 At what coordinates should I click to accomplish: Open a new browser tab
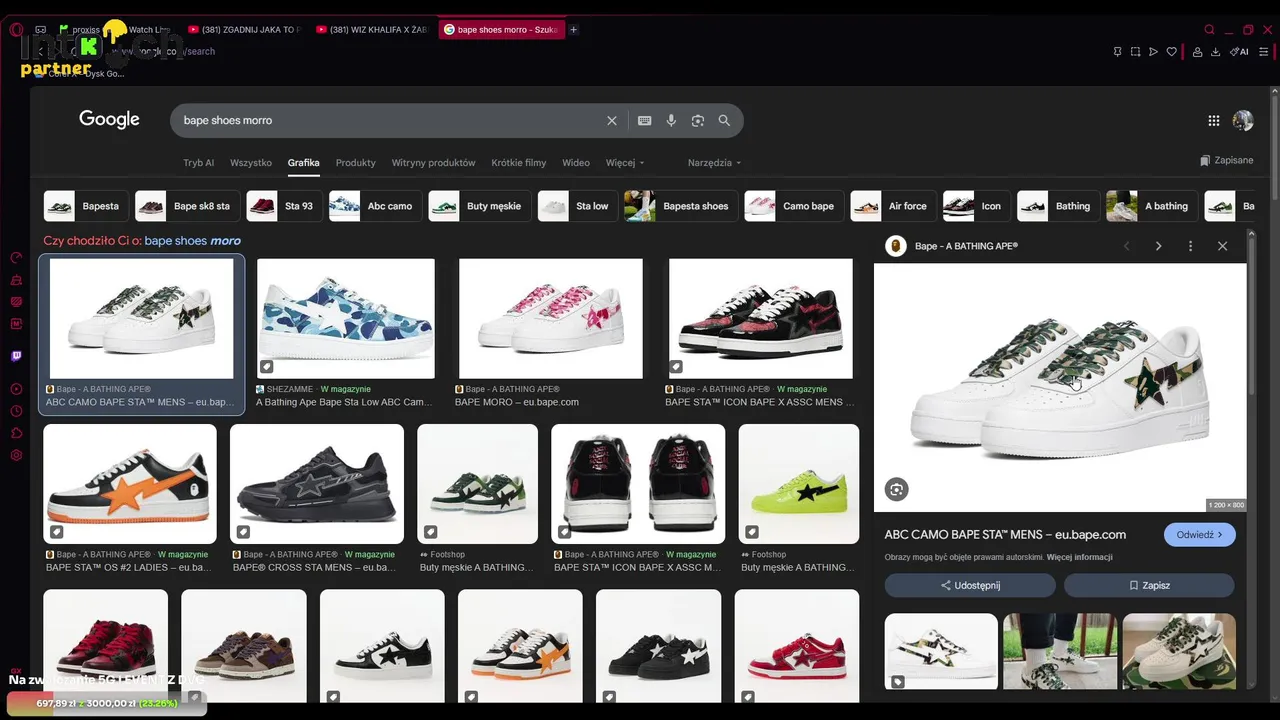(x=574, y=30)
